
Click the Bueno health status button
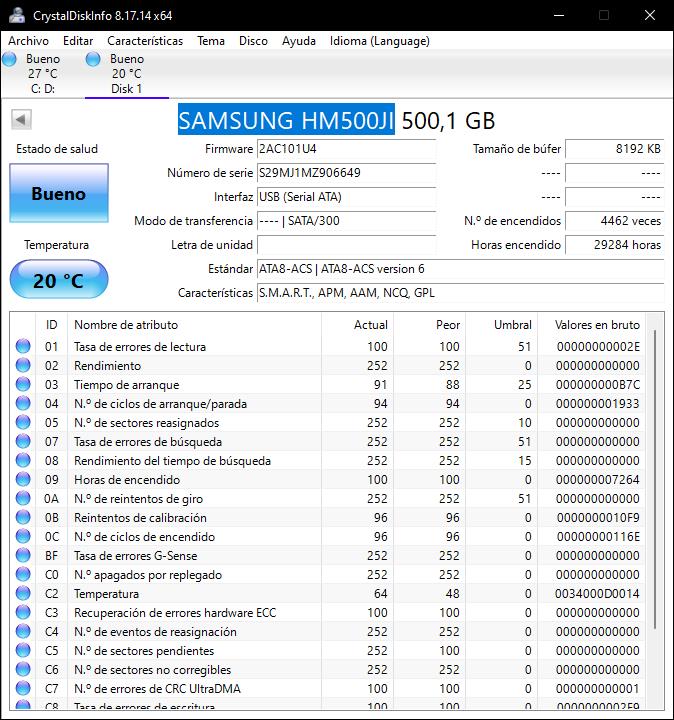click(59, 193)
